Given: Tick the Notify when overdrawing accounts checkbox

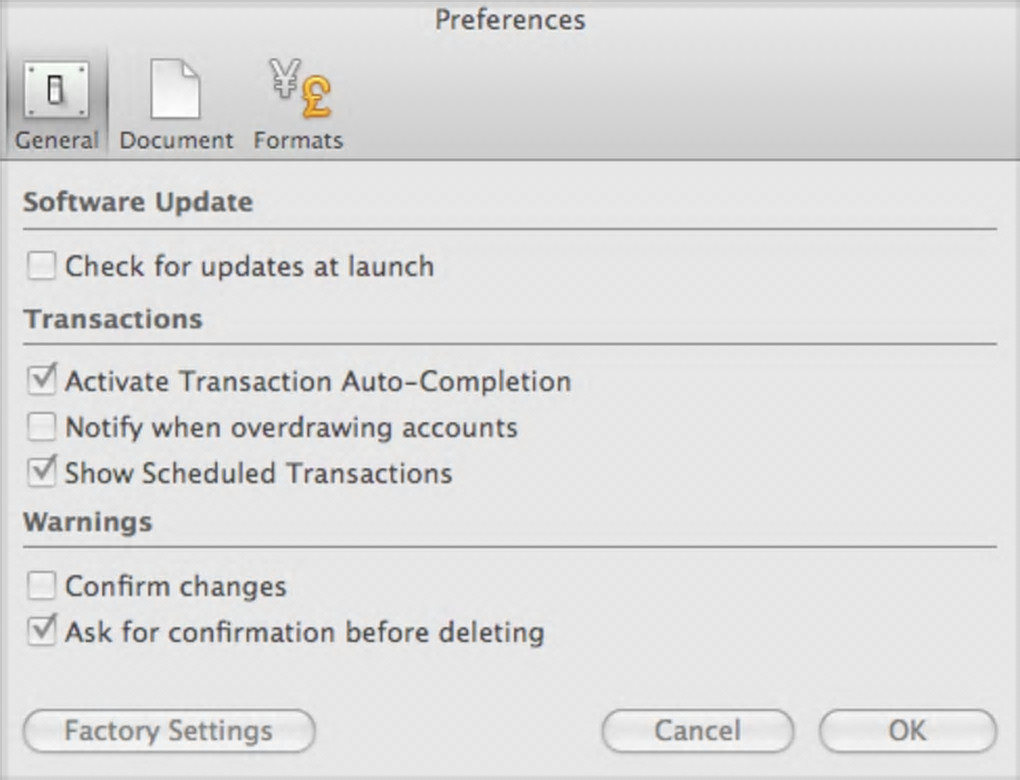Looking at the screenshot, I should tap(42, 428).
